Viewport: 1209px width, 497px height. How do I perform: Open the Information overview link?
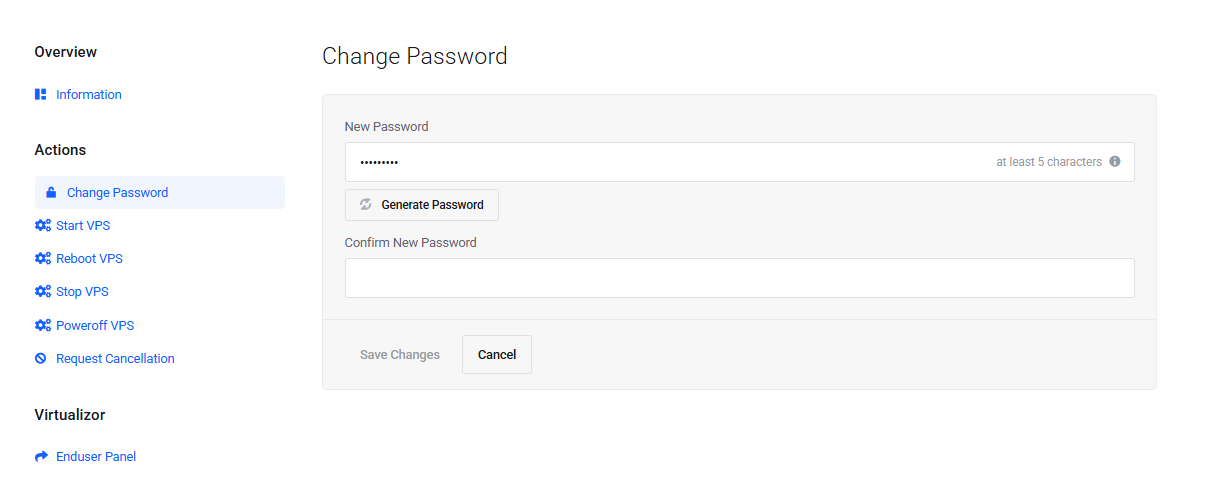[89, 95]
